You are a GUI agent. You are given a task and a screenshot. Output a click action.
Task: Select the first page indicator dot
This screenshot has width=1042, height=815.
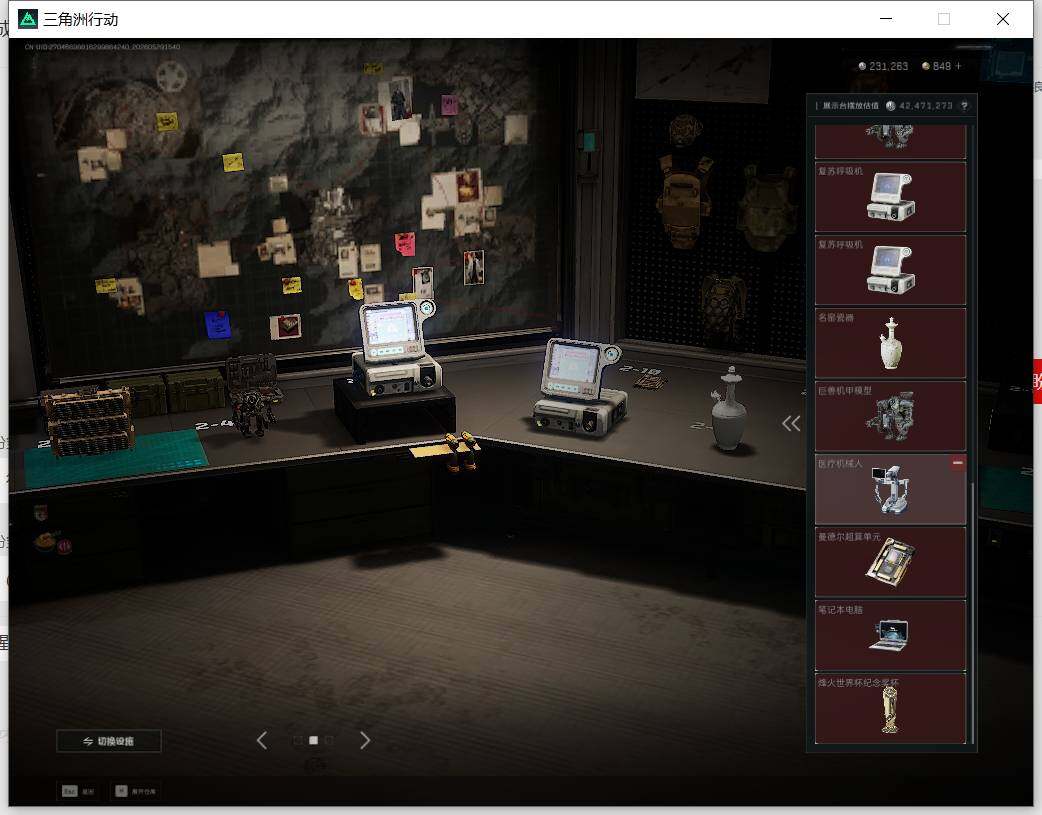(x=298, y=740)
